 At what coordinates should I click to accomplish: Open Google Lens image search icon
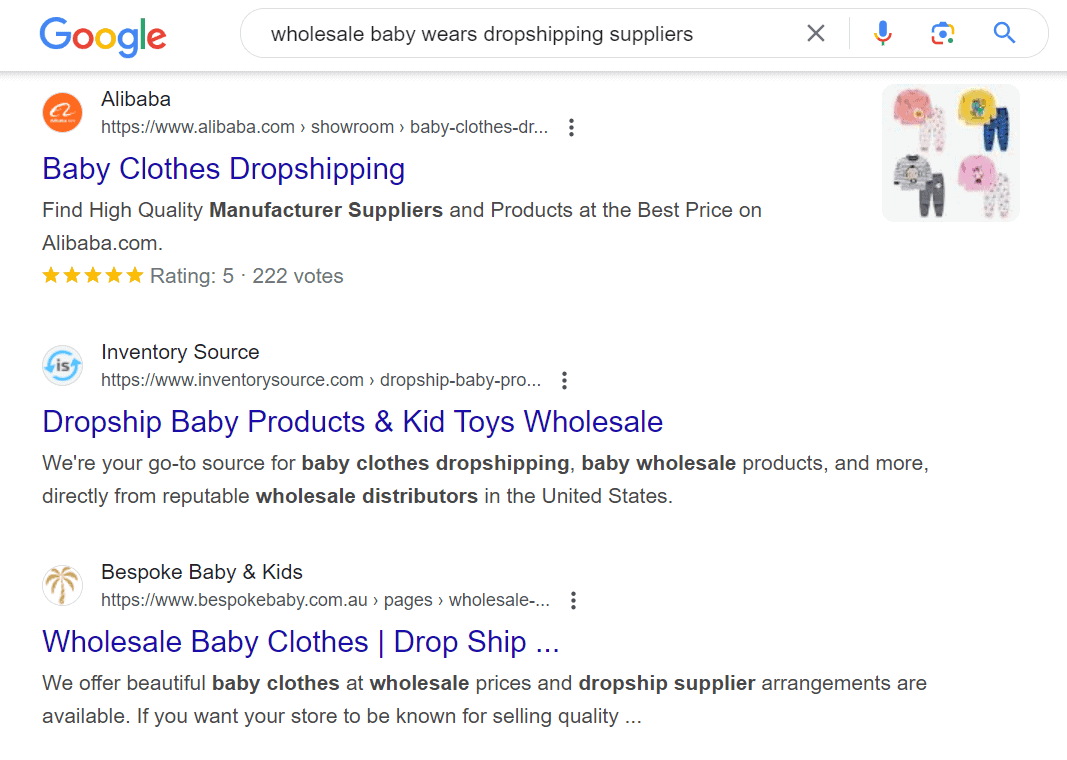coord(942,33)
